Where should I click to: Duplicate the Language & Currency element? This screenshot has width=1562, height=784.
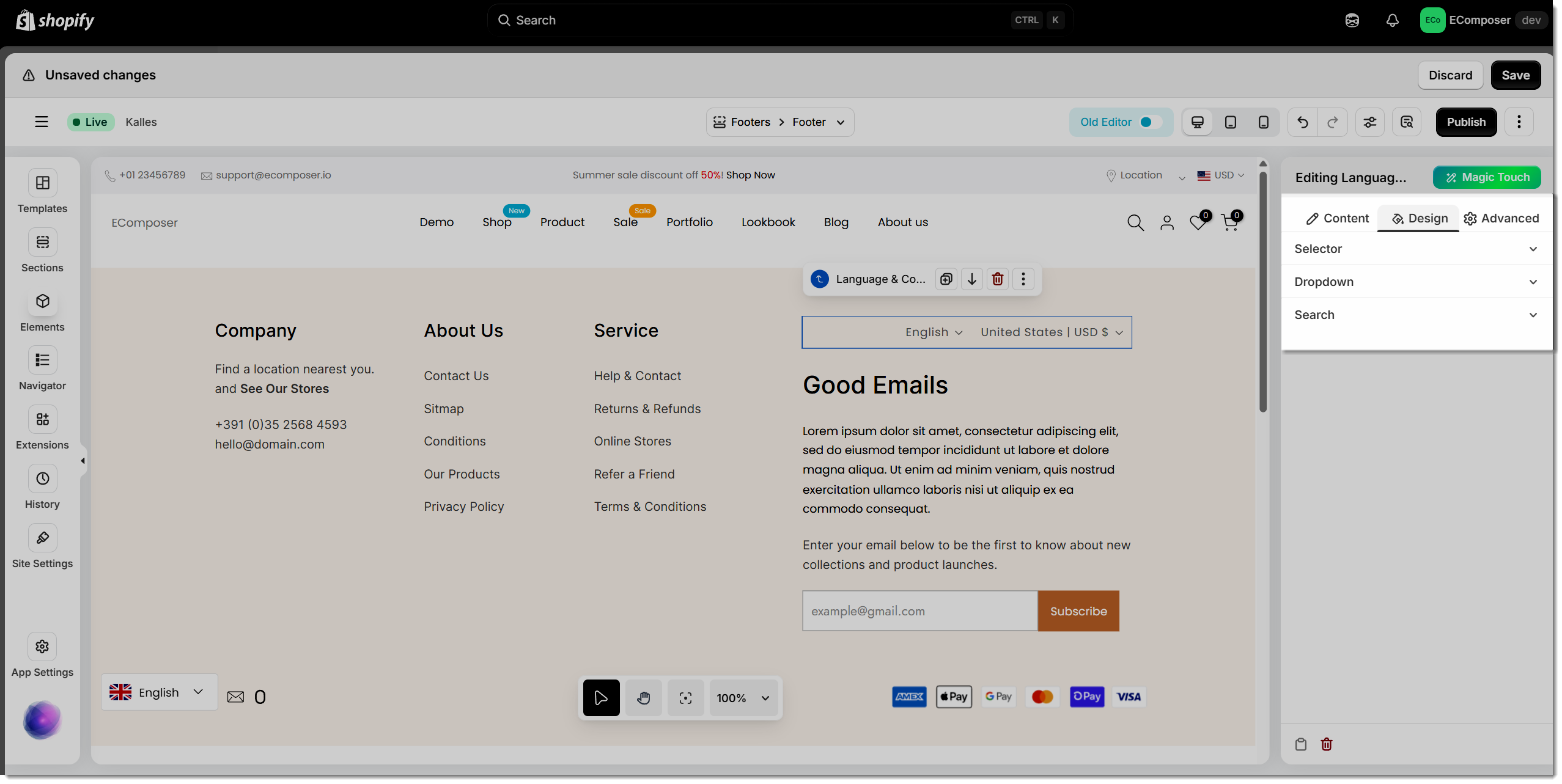(x=946, y=279)
